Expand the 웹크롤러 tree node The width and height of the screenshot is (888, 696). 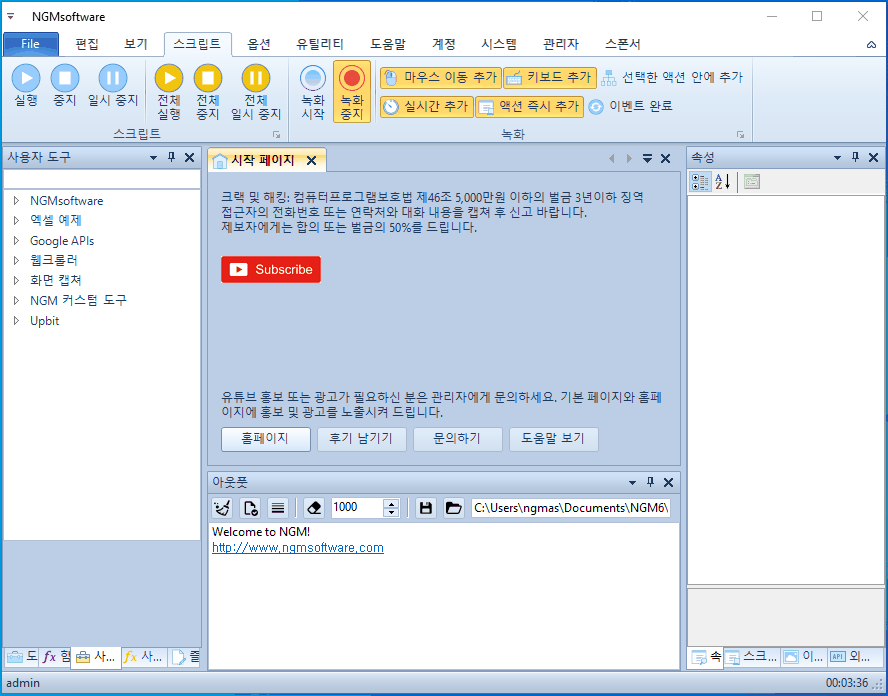click(x=16, y=261)
